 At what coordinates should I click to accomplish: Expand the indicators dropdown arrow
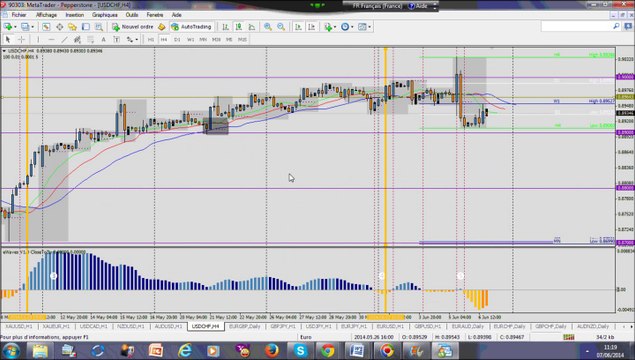click(335, 27)
